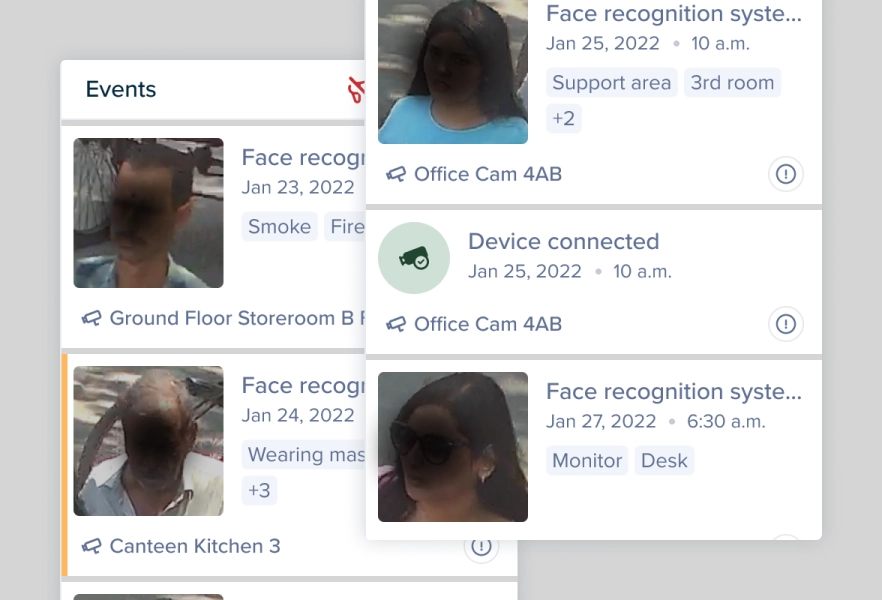Open the Jan 23 event face thumbnail
The width and height of the screenshot is (882, 600).
(x=148, y=213)
